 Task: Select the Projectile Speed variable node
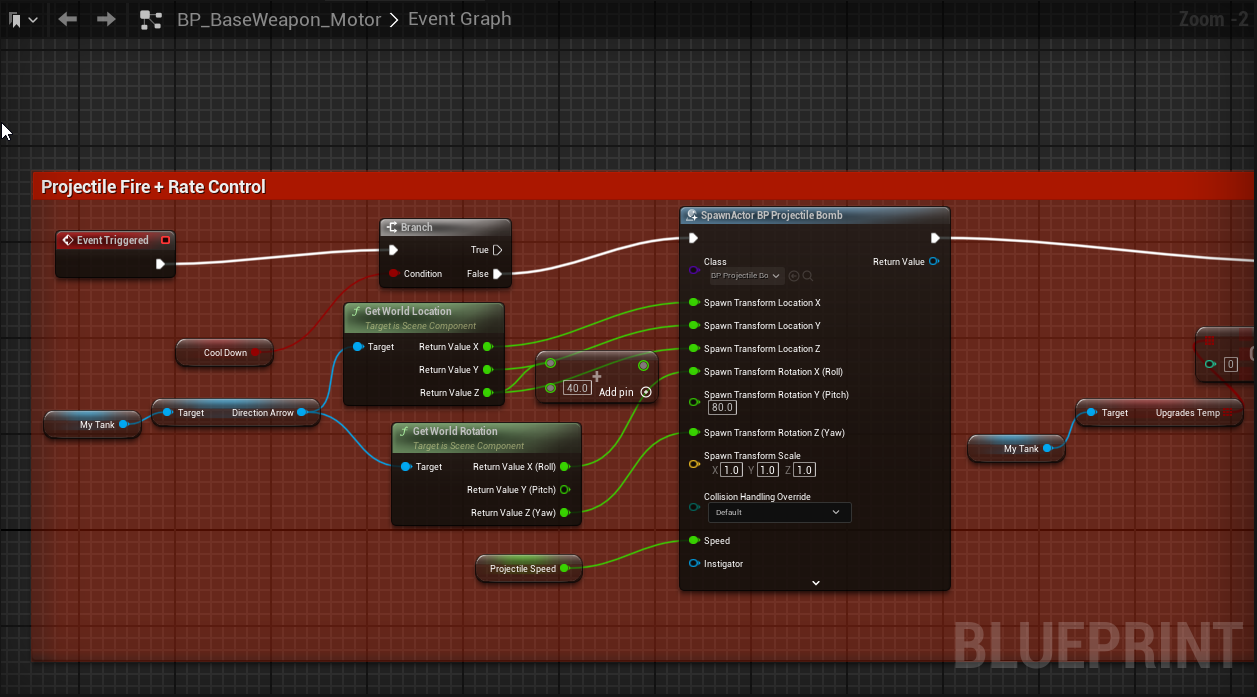[x=529, y=568]
